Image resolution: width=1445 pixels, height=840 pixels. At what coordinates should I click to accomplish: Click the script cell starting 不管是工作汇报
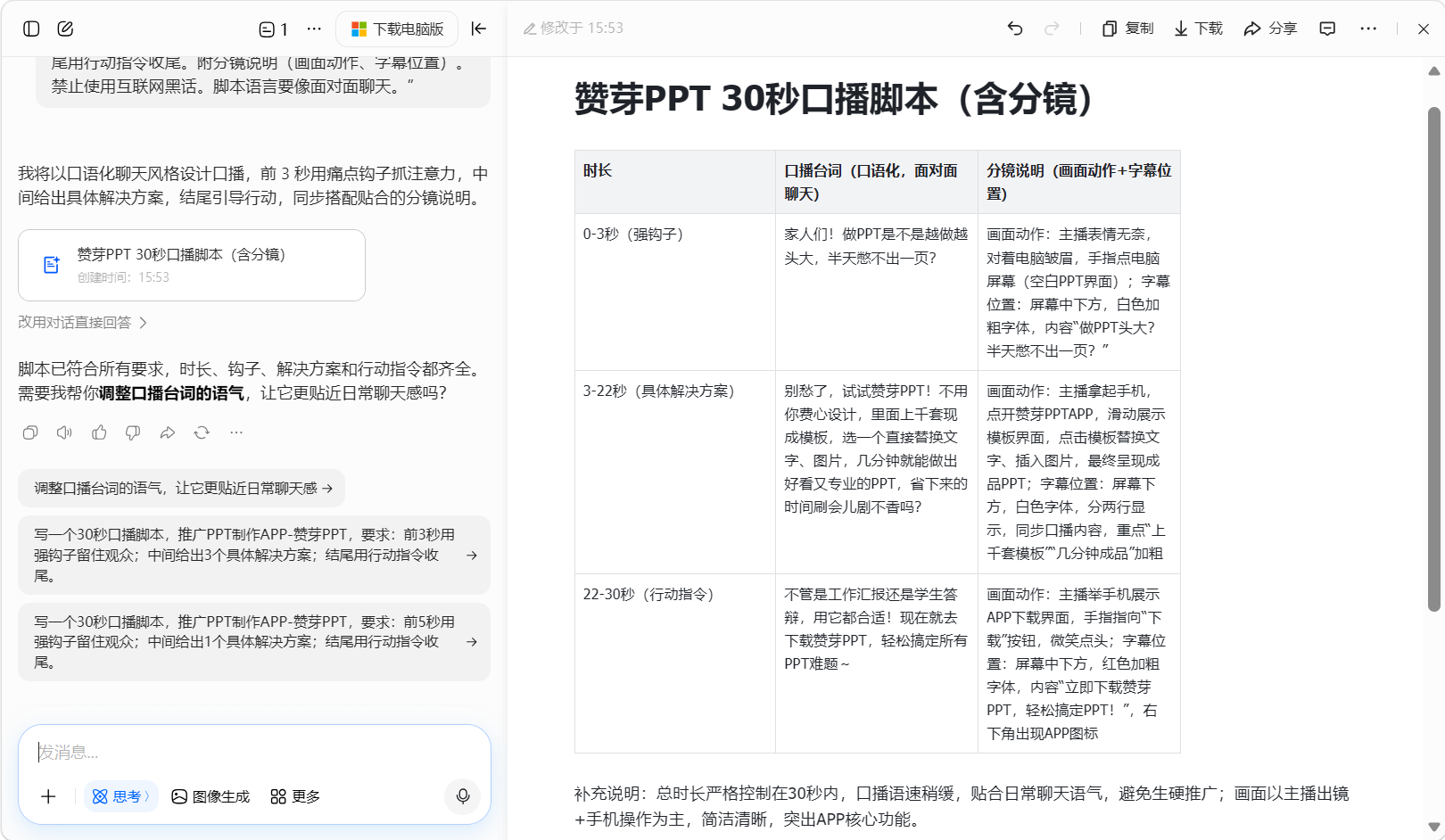[877, 663]
